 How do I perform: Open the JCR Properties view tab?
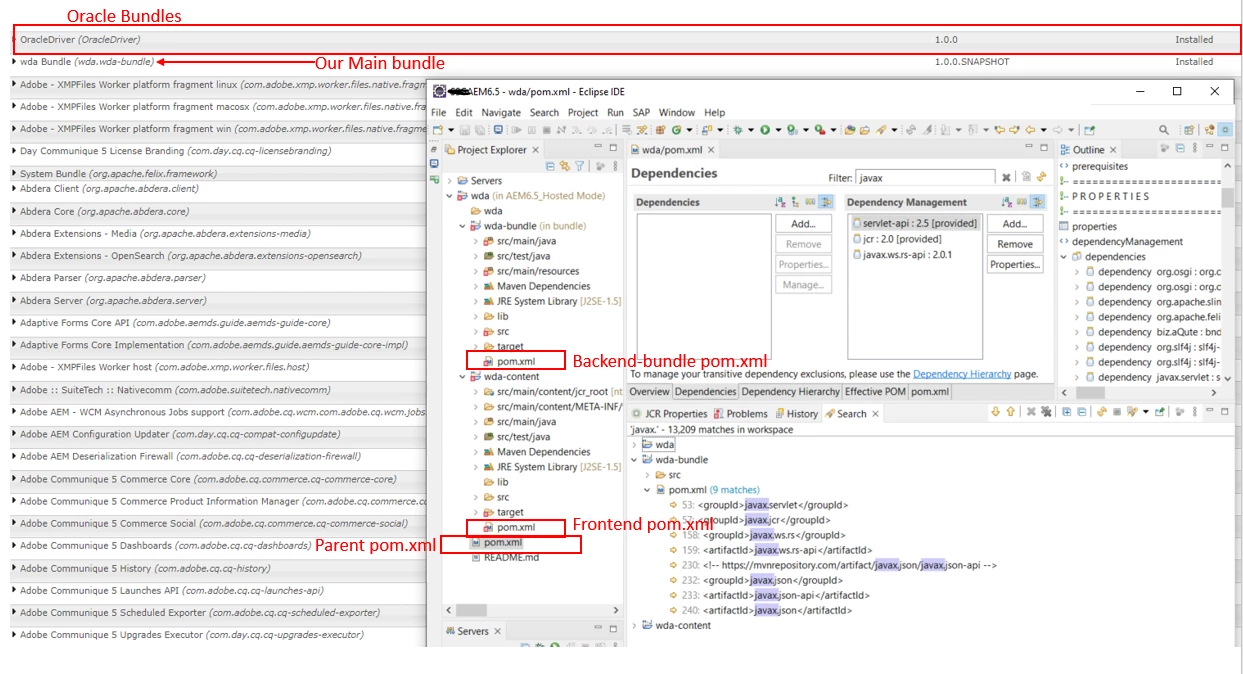669,414
